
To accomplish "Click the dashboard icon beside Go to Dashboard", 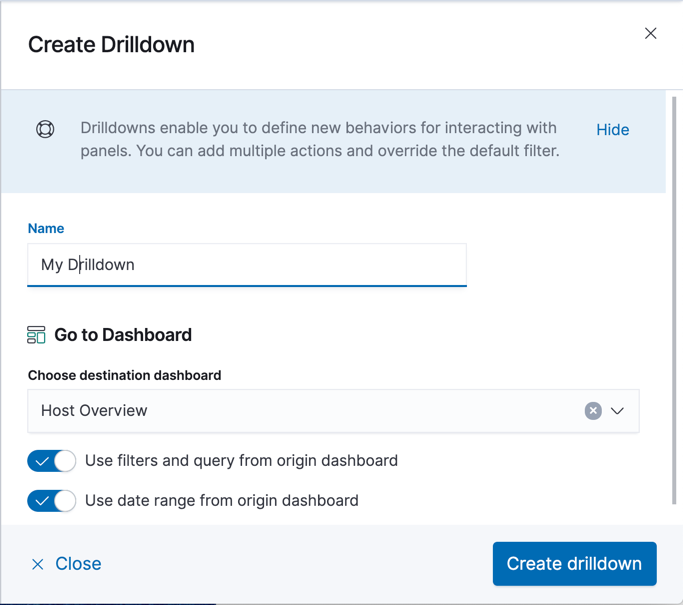I will click(36, 335).
